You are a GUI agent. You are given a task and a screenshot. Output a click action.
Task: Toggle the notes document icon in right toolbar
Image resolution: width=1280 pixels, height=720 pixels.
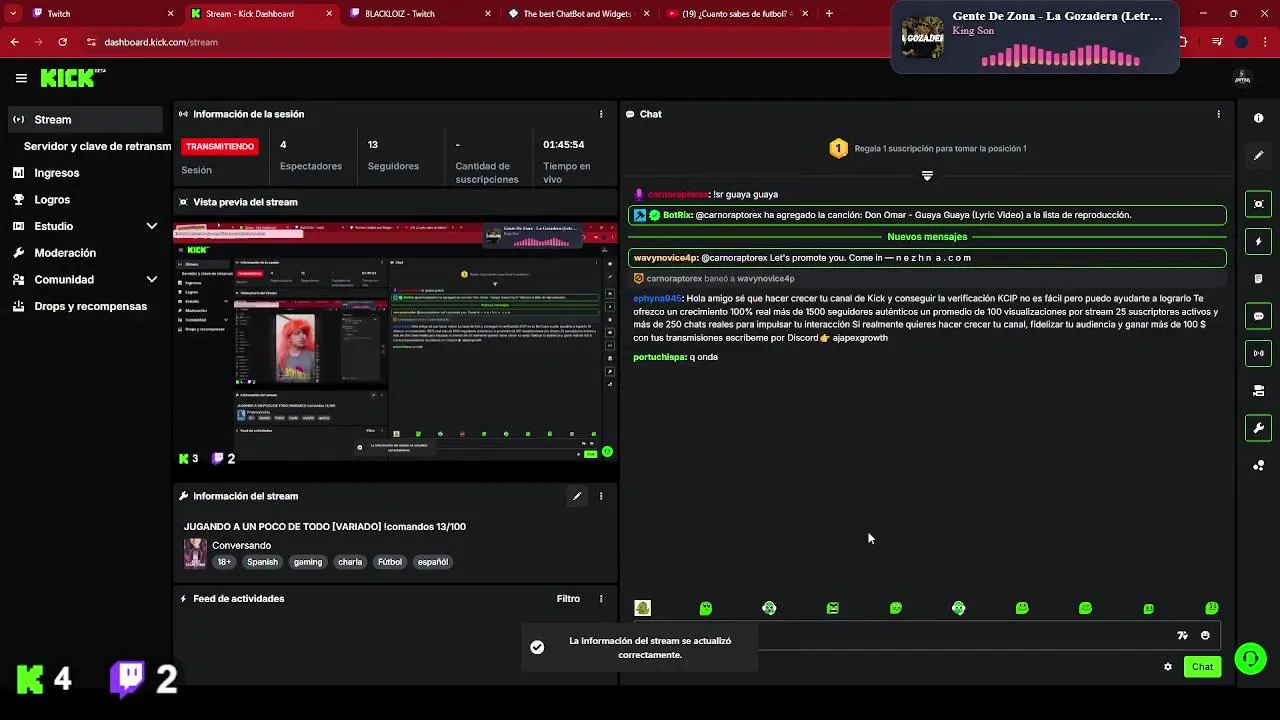point(1258,279)
